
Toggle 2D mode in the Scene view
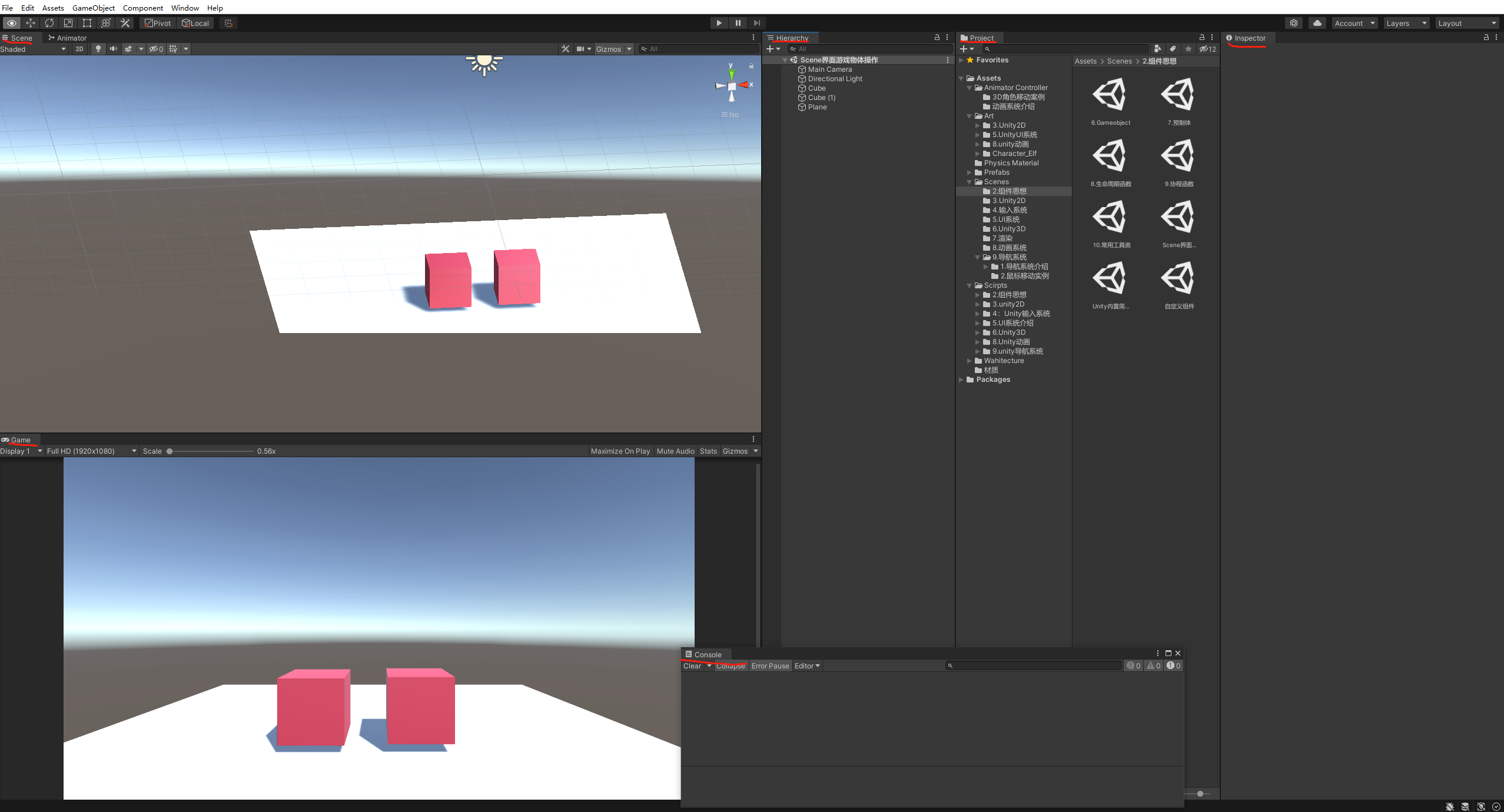pyautogui.click(x=79, y=49)
